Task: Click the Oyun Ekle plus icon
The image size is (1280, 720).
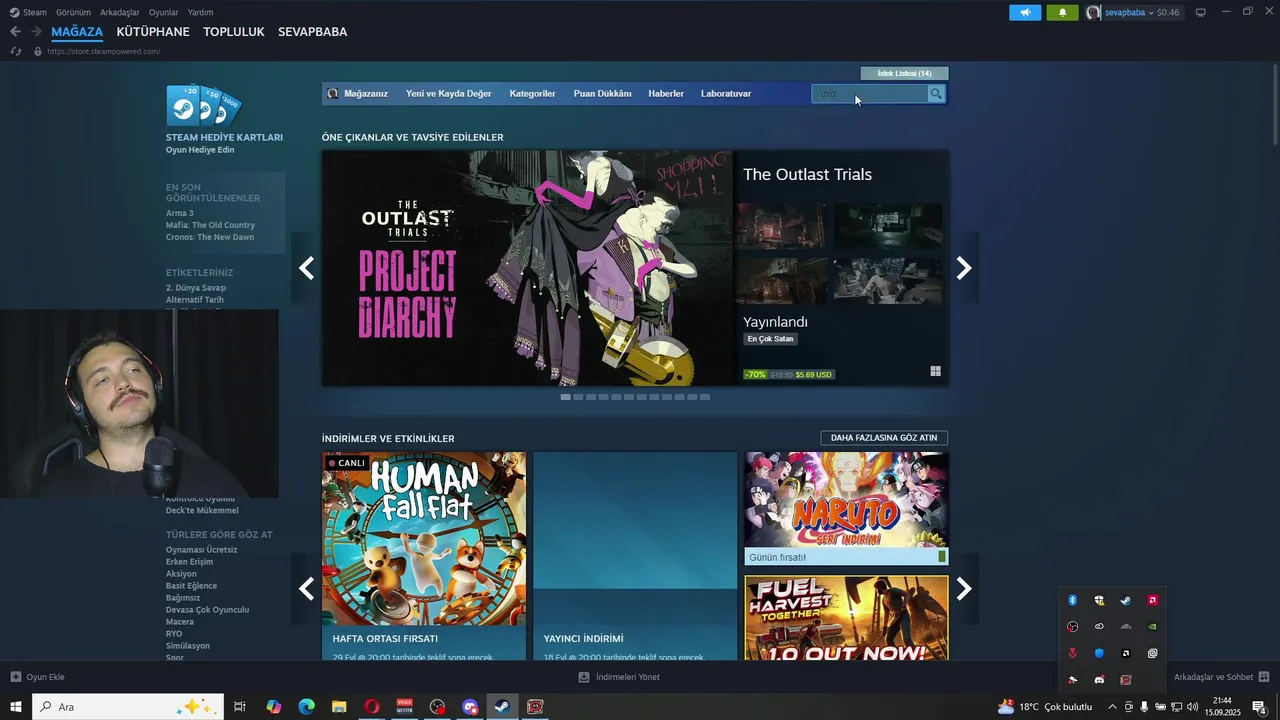Action: coord(16,677)
